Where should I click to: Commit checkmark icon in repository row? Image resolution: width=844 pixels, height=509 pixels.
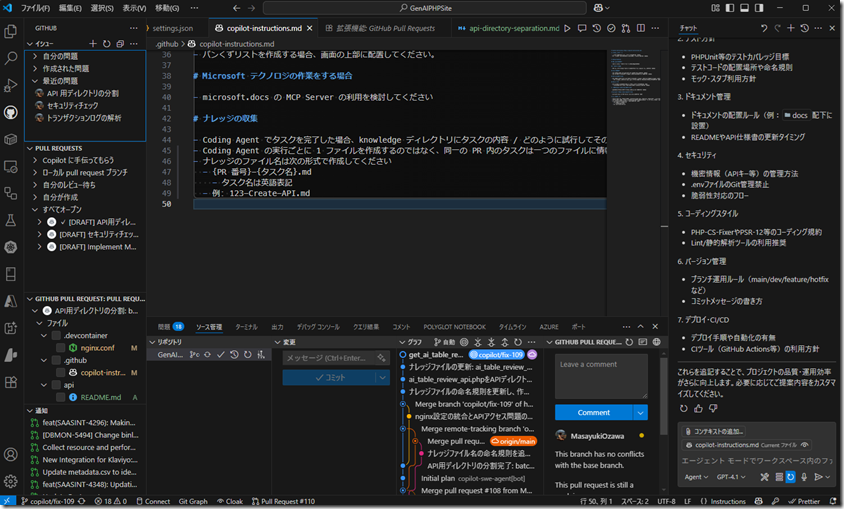tap(221, 355)
